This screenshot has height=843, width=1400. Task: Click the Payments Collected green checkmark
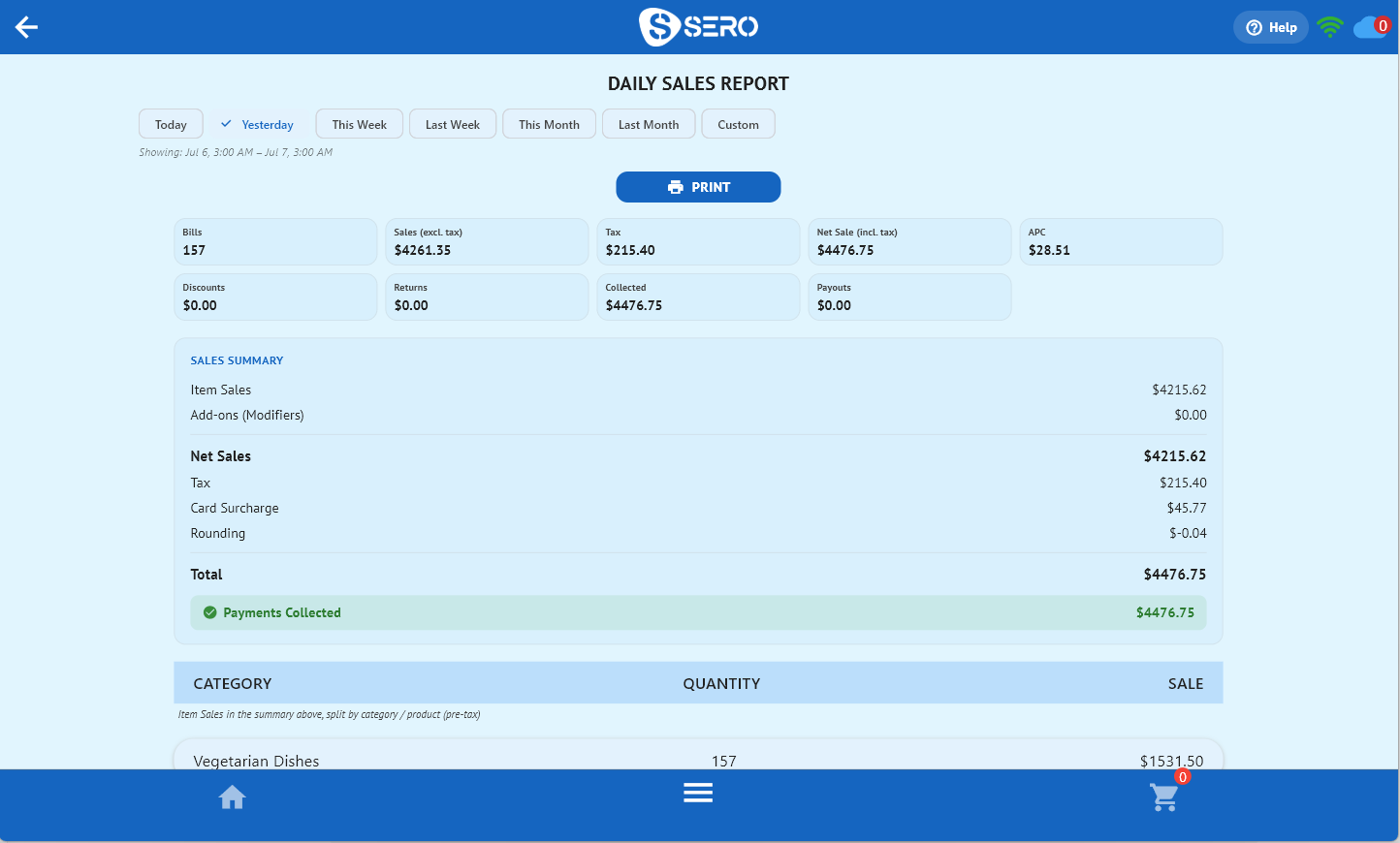tap(210, 612)
